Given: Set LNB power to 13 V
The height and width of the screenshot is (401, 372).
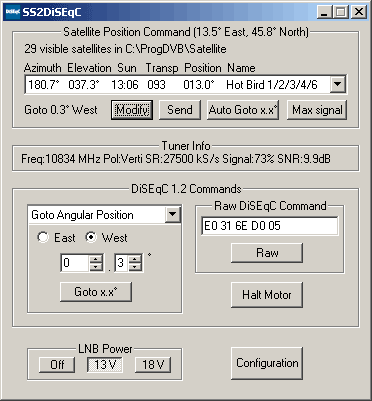Looking at the screenshot, I should click(105, 365).
